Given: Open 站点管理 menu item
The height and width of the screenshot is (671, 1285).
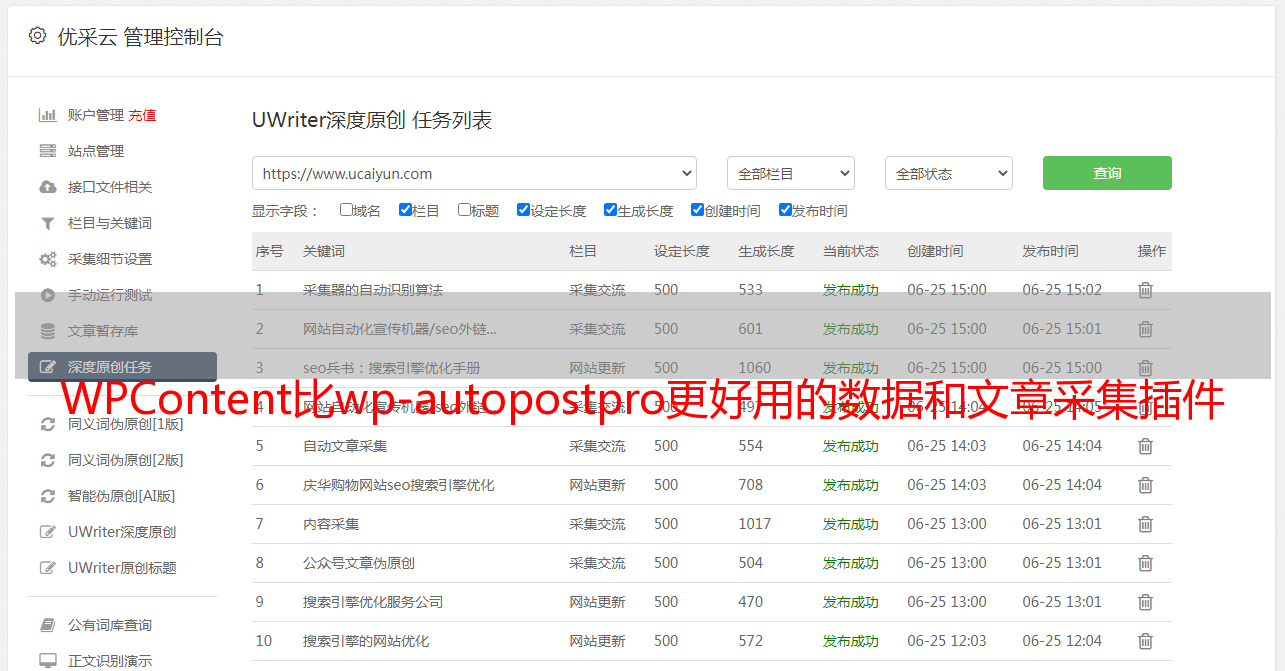Looking at the screenshot, I should 96,151.
